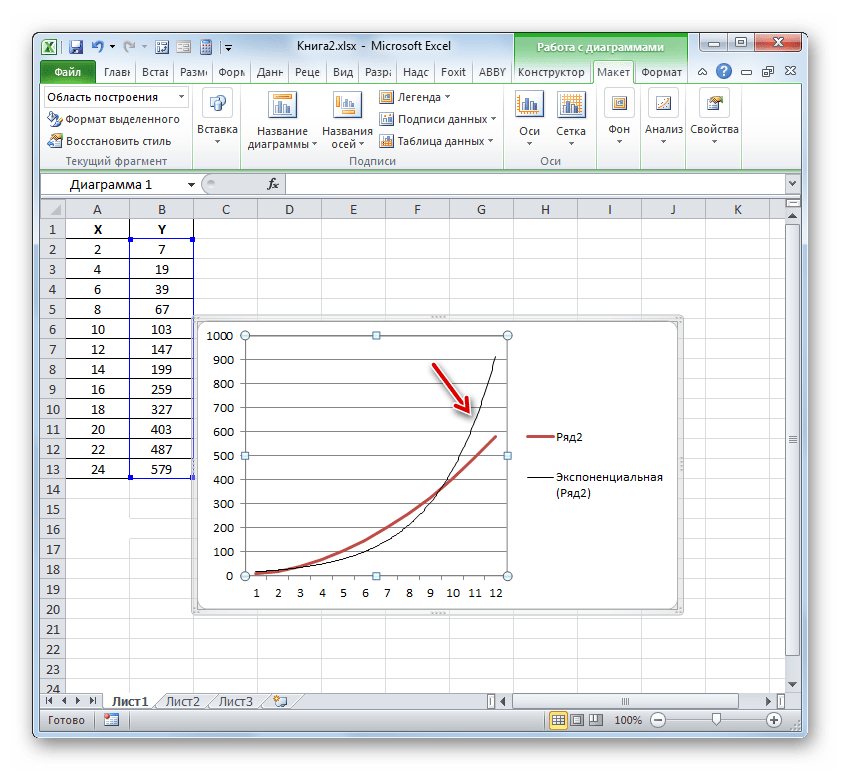Click the Фон background icon
Image resolution: width=841 pixels, height=771 pixels.
tap(619, 102)
